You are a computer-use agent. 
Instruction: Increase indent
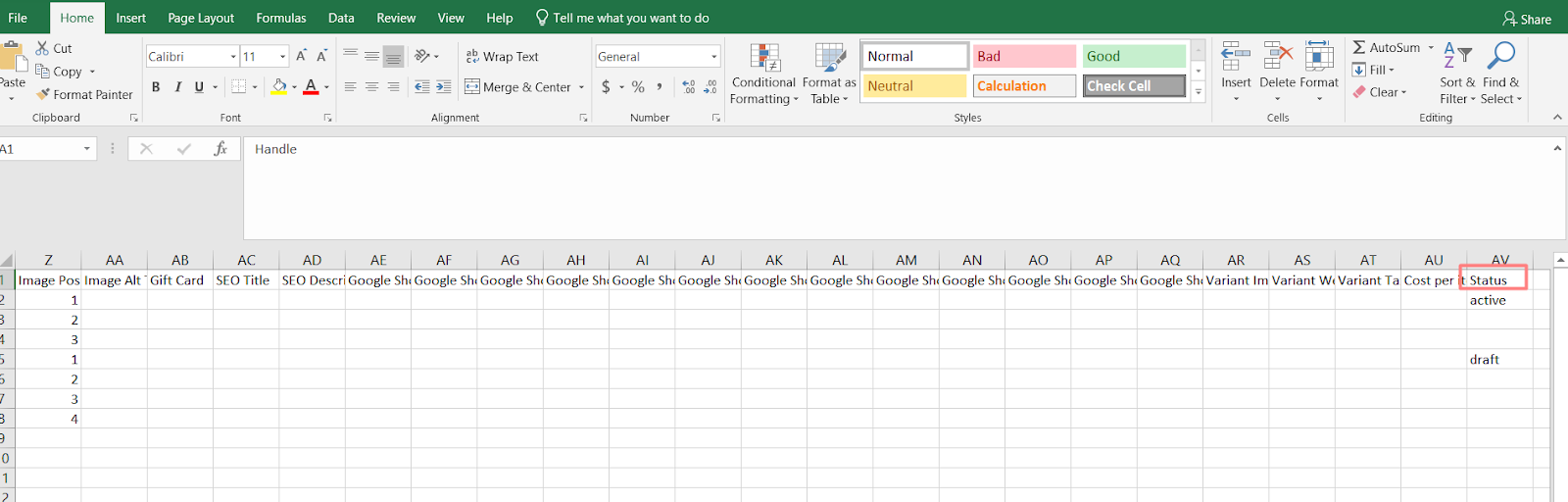[444, 87]
